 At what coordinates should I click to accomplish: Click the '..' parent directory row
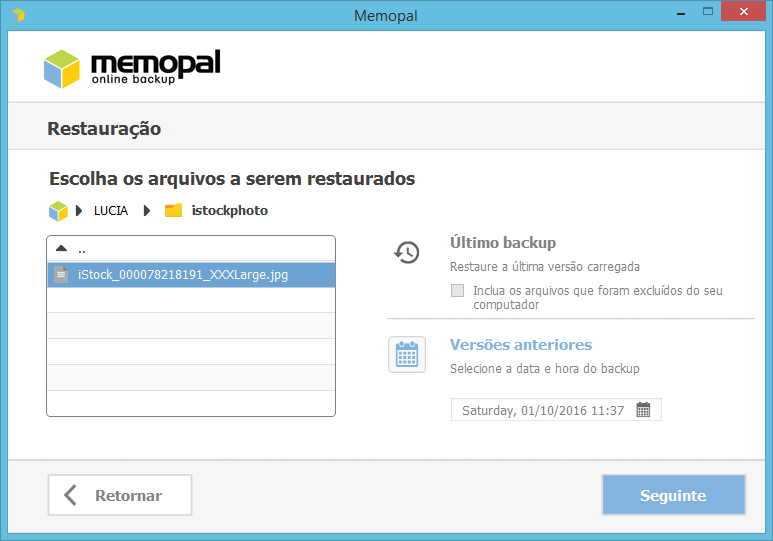point(191,249)
